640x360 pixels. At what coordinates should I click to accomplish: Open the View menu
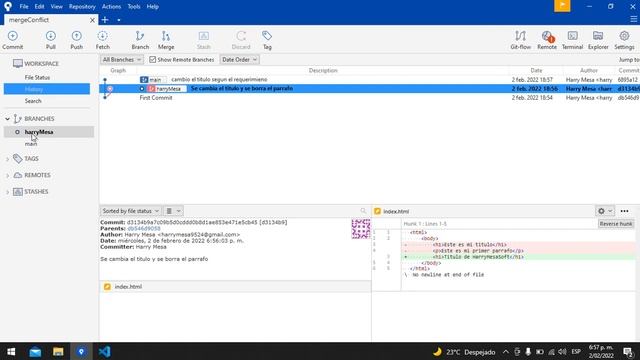point(57,7)
